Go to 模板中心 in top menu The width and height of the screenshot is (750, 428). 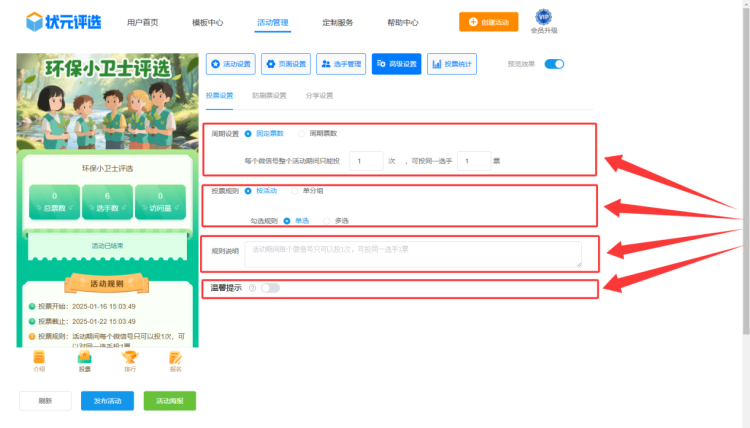pyautogui.click(x=208, y=22)
